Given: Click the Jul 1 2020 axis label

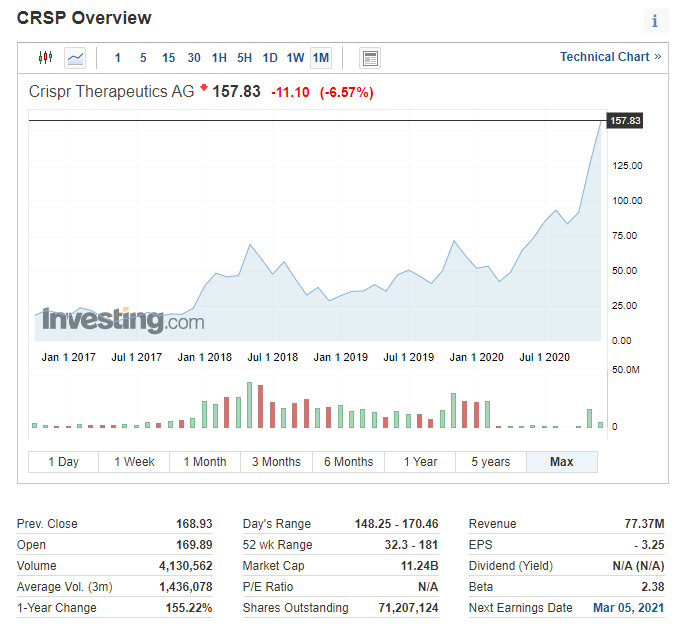Looking at the screenshot, I should [545, 357].
